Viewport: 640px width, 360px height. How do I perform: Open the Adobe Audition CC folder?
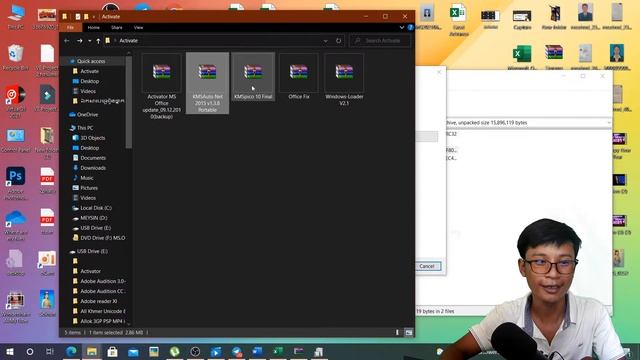[x=102, y=291]
